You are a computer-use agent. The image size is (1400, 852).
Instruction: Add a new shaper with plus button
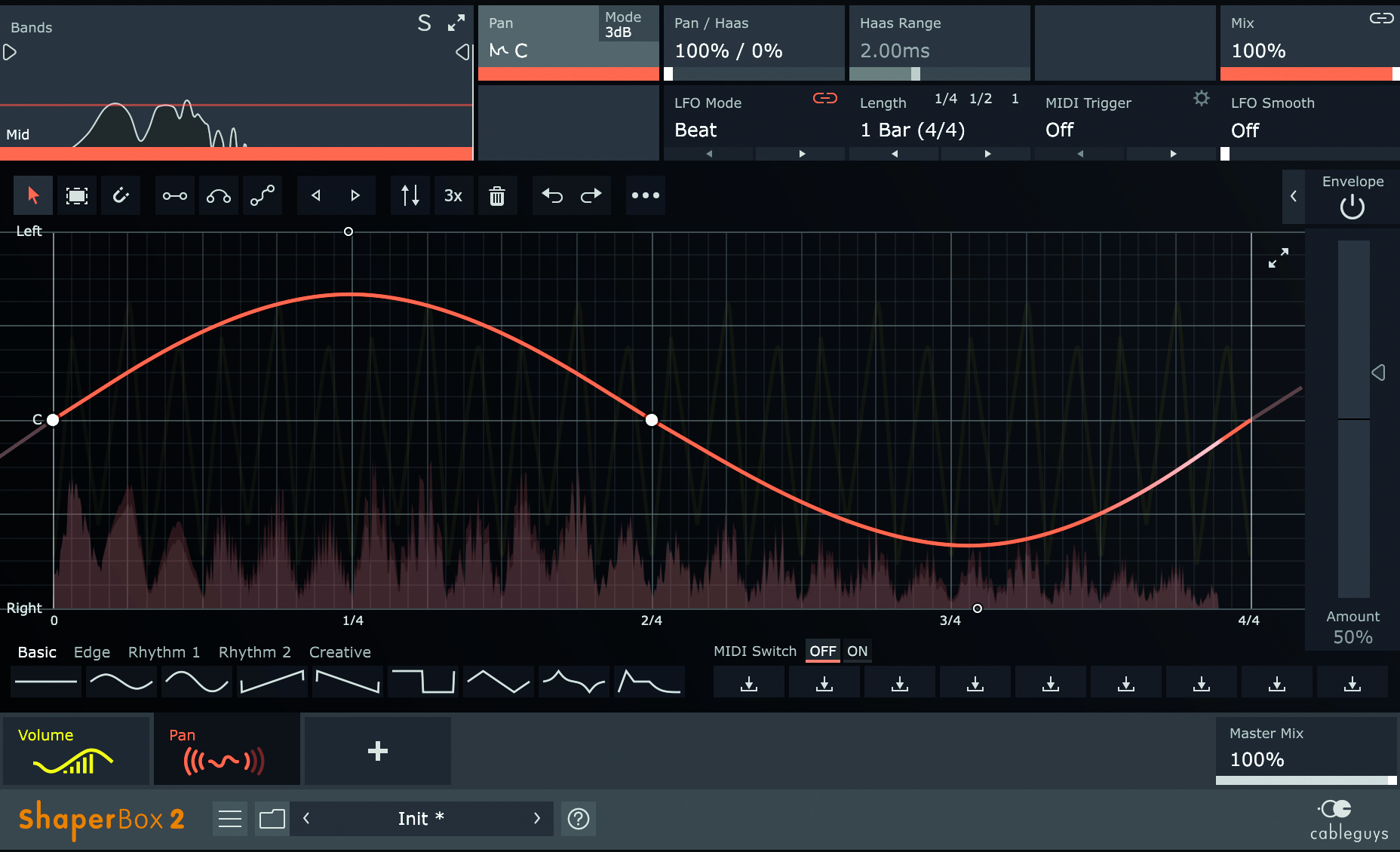[377, 751]
